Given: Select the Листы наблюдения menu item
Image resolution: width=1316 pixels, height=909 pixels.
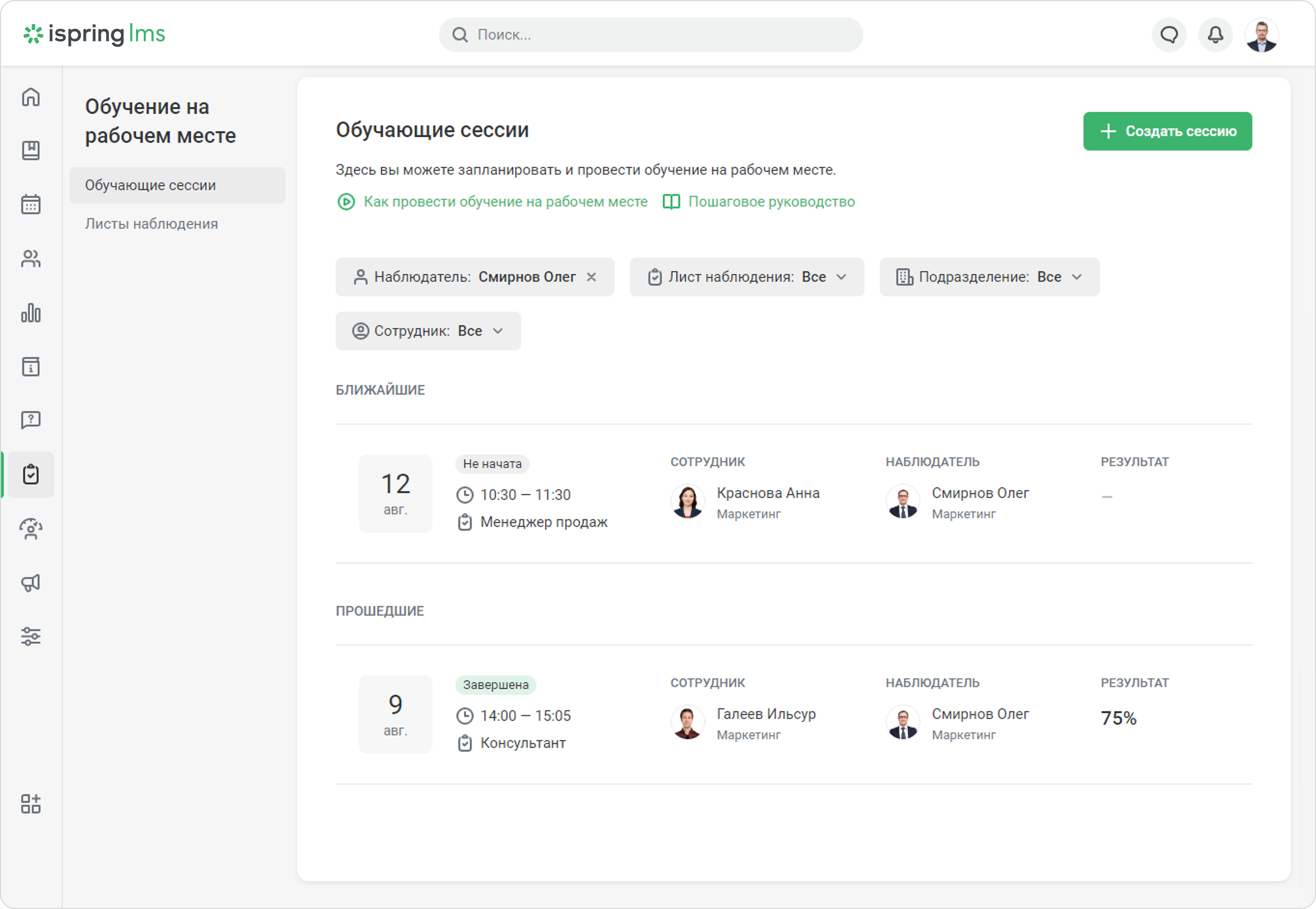Looking at the screenshot, I should point(151,224).
